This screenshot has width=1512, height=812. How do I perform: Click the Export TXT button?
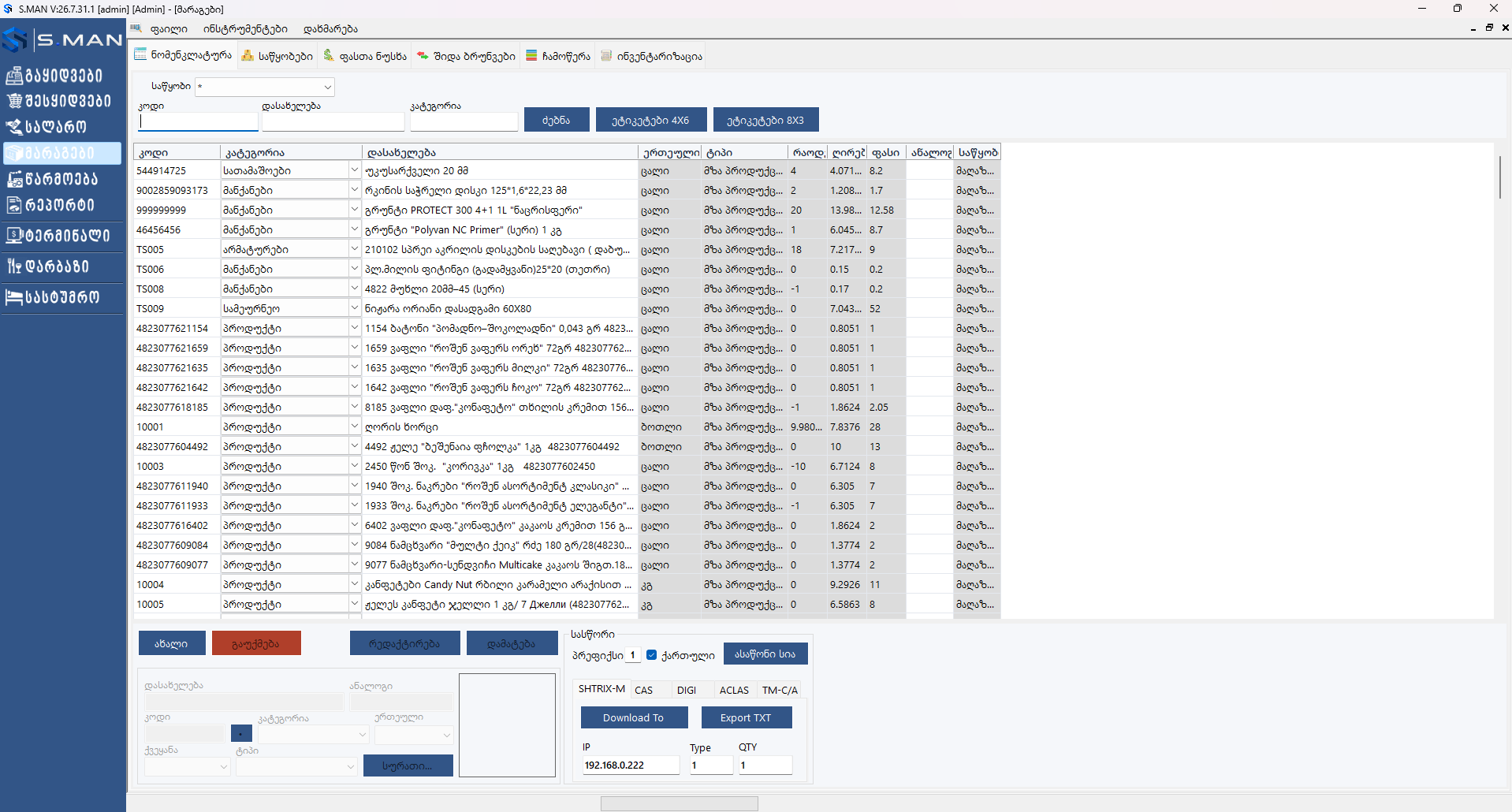[746, 717]
